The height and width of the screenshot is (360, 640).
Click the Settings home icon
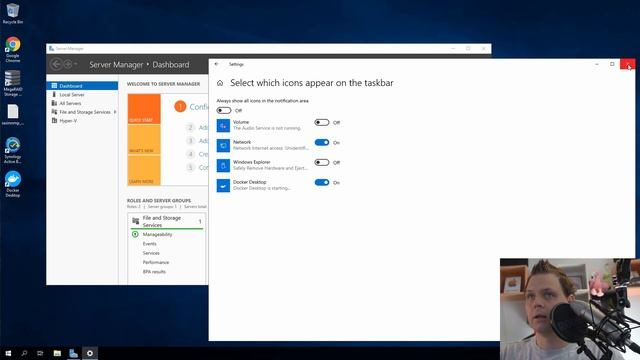point(220,83)
